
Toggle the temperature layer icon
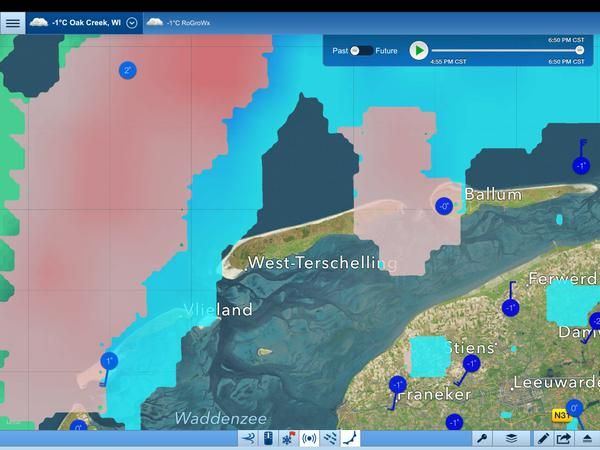click(x=269, y=439)
